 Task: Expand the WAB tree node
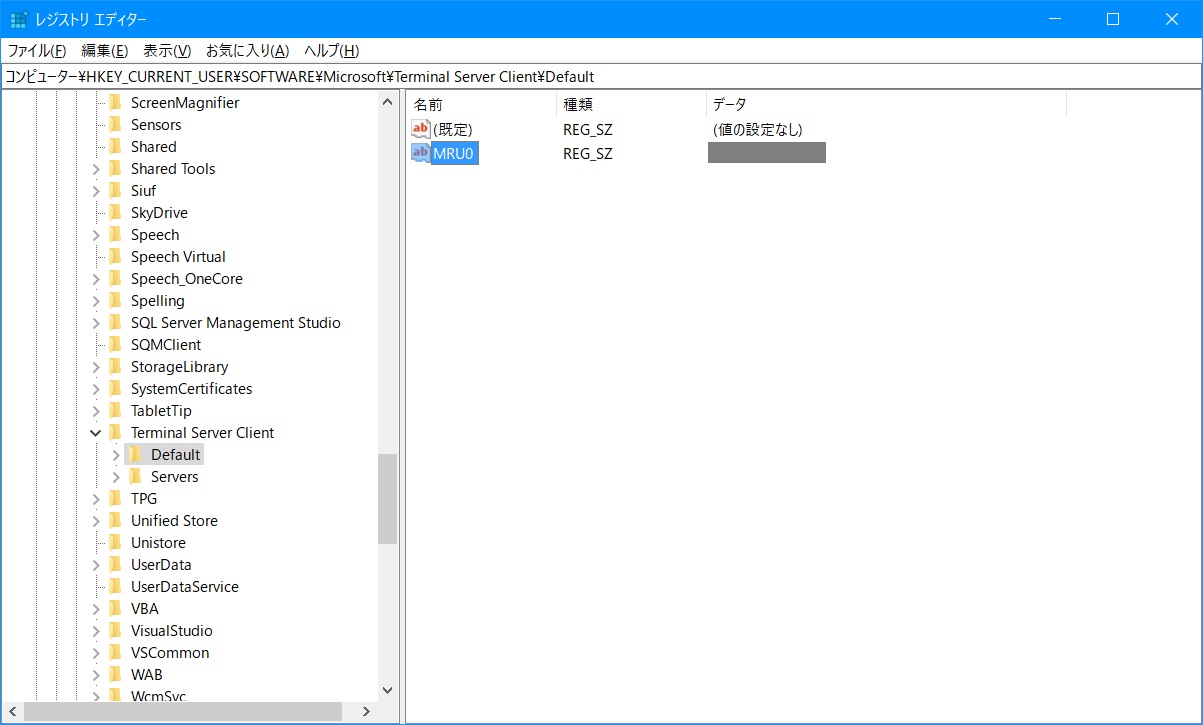96,674
